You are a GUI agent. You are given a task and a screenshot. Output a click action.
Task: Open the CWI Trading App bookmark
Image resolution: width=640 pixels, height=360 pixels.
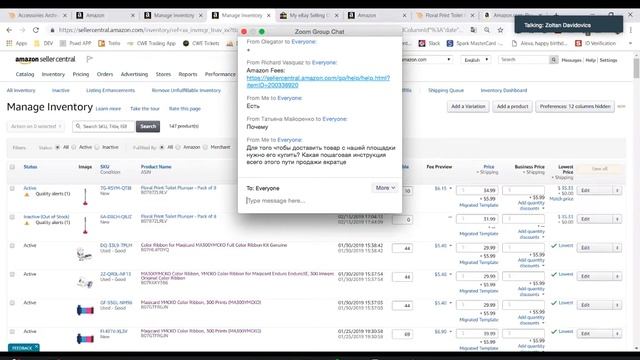(x=151, y=43)
